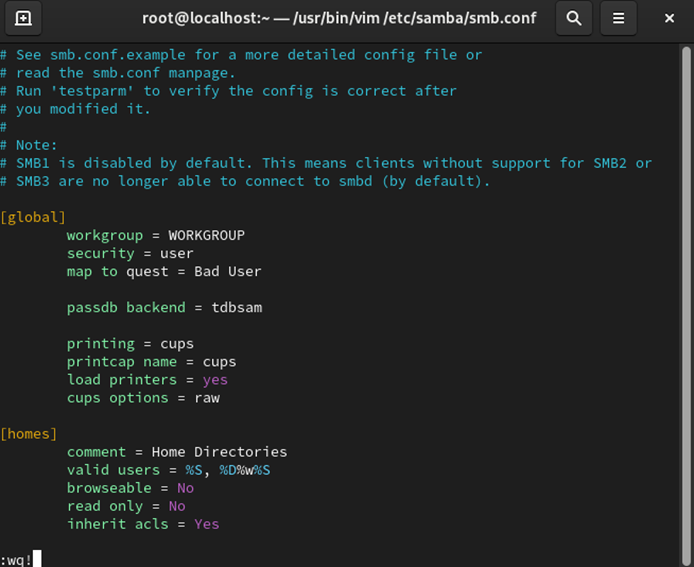The width and height of the screenshot is (694, 567).
Task: Click the window title text
Action: [x=339, y=18]
